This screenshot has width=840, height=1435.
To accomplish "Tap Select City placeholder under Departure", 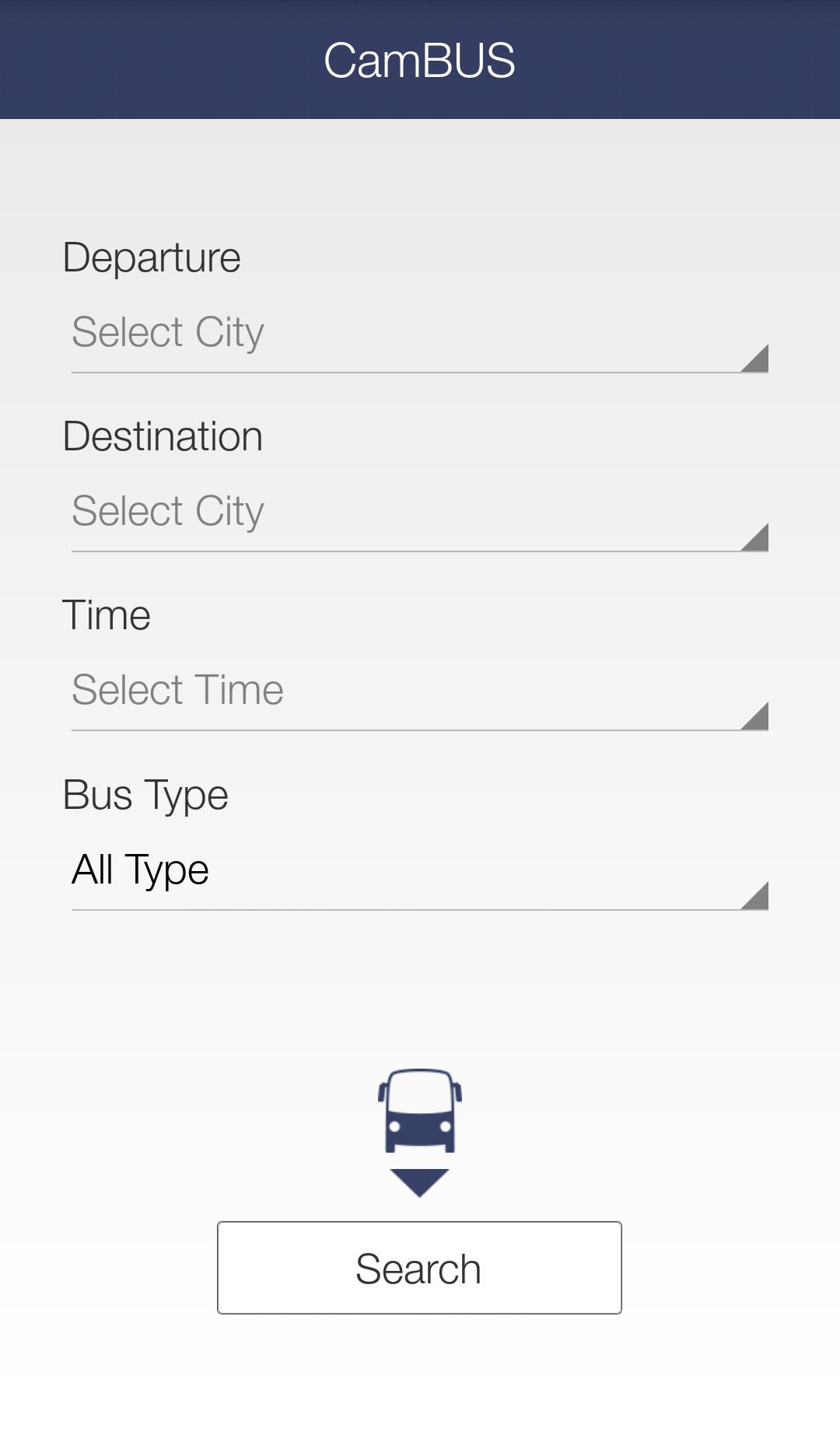I will pyautogui.click(x=168, y=332).
